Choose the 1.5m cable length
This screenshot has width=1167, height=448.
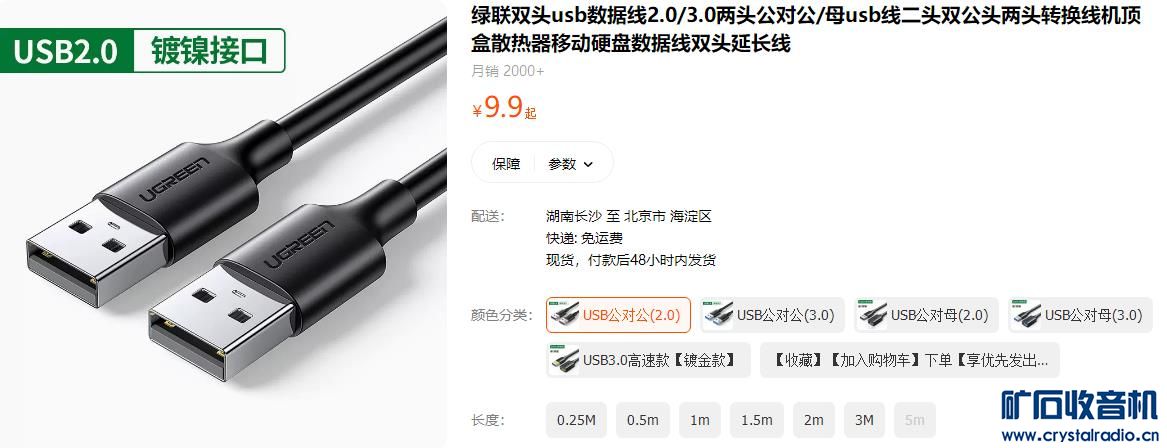tap(756, 420)
